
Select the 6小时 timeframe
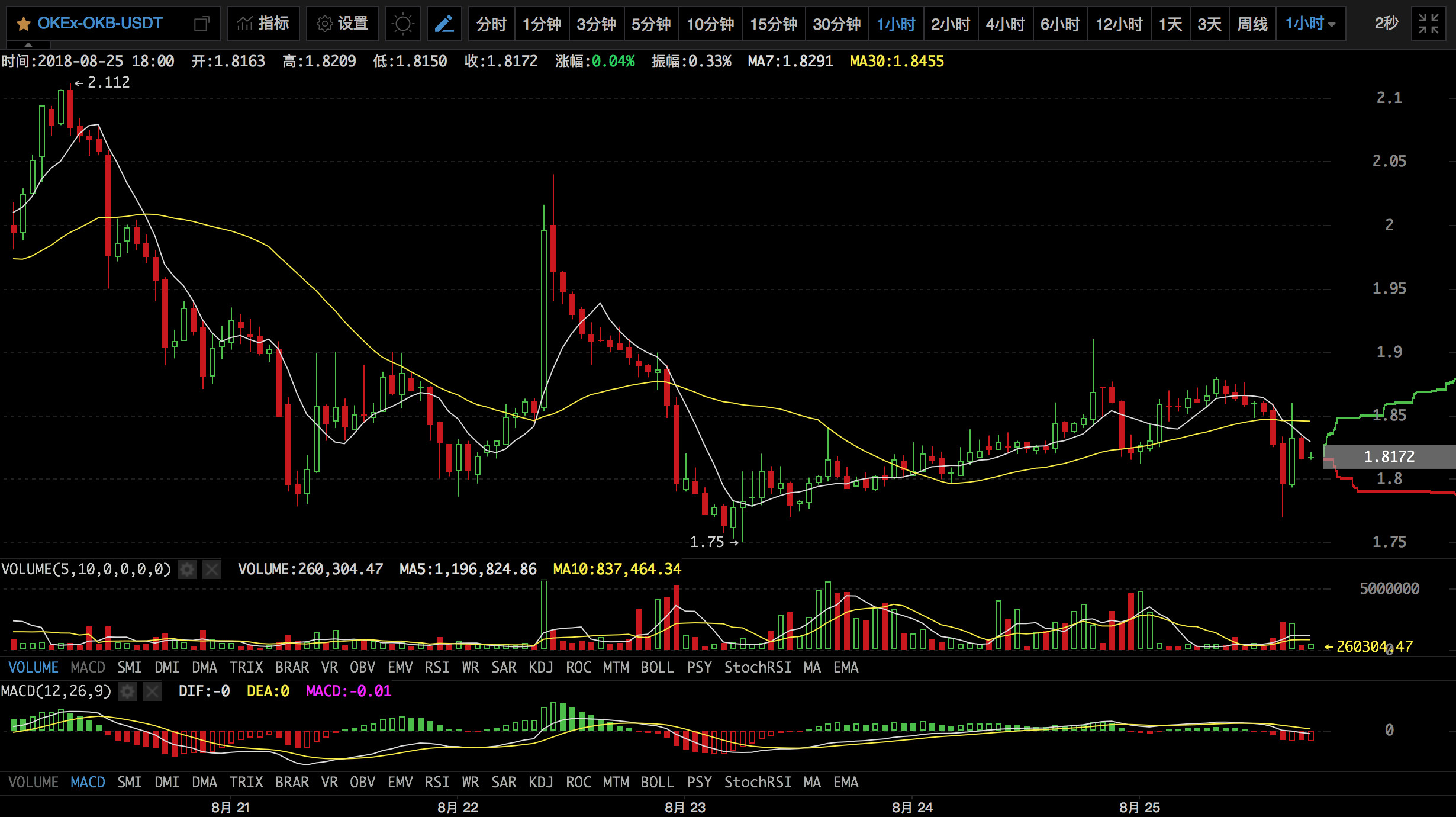point(1060,24)
